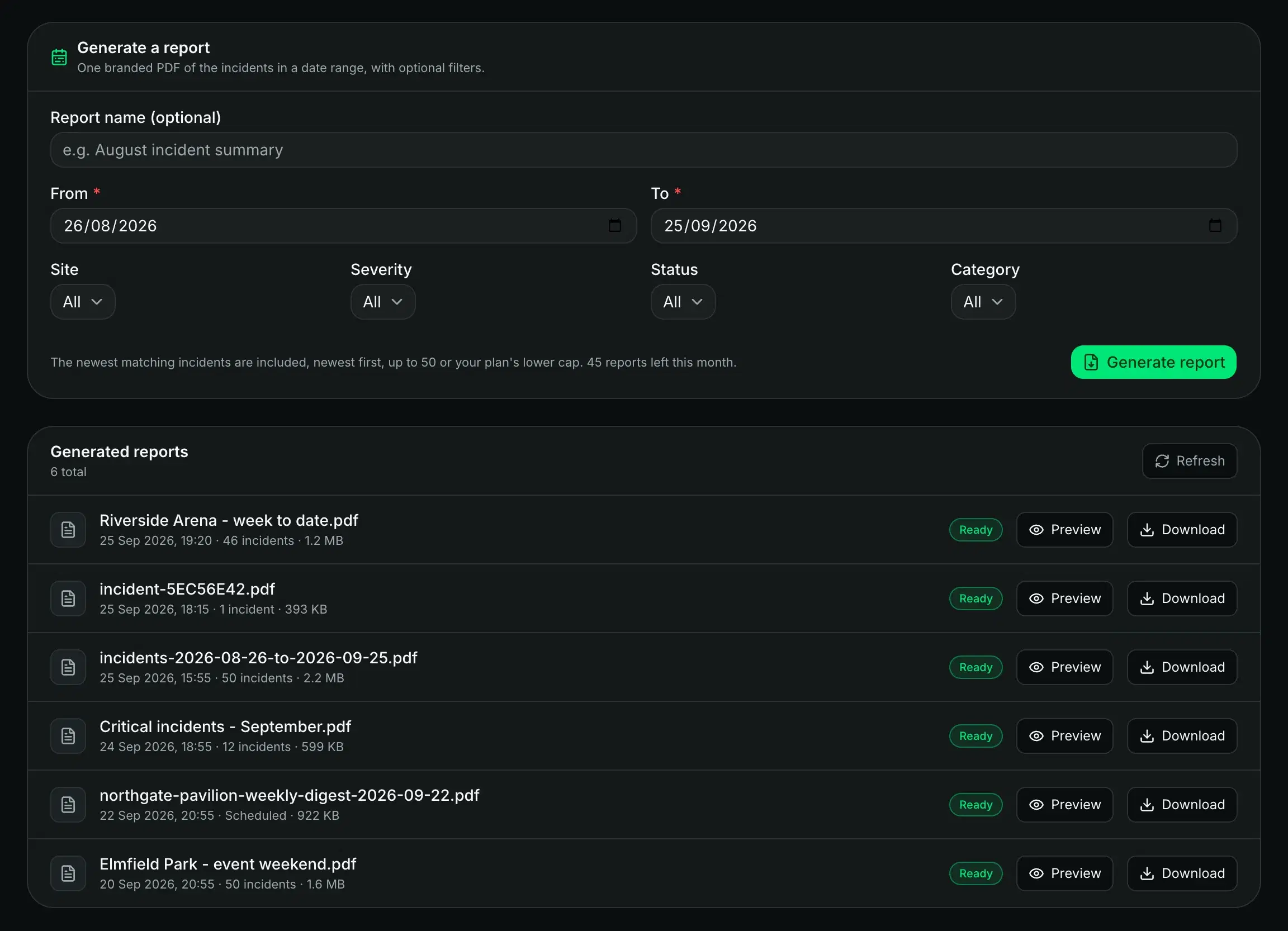Screen dimensions: 1288x931
Task: Click the calendar icon in the From date field
Action: click(614, 225)
